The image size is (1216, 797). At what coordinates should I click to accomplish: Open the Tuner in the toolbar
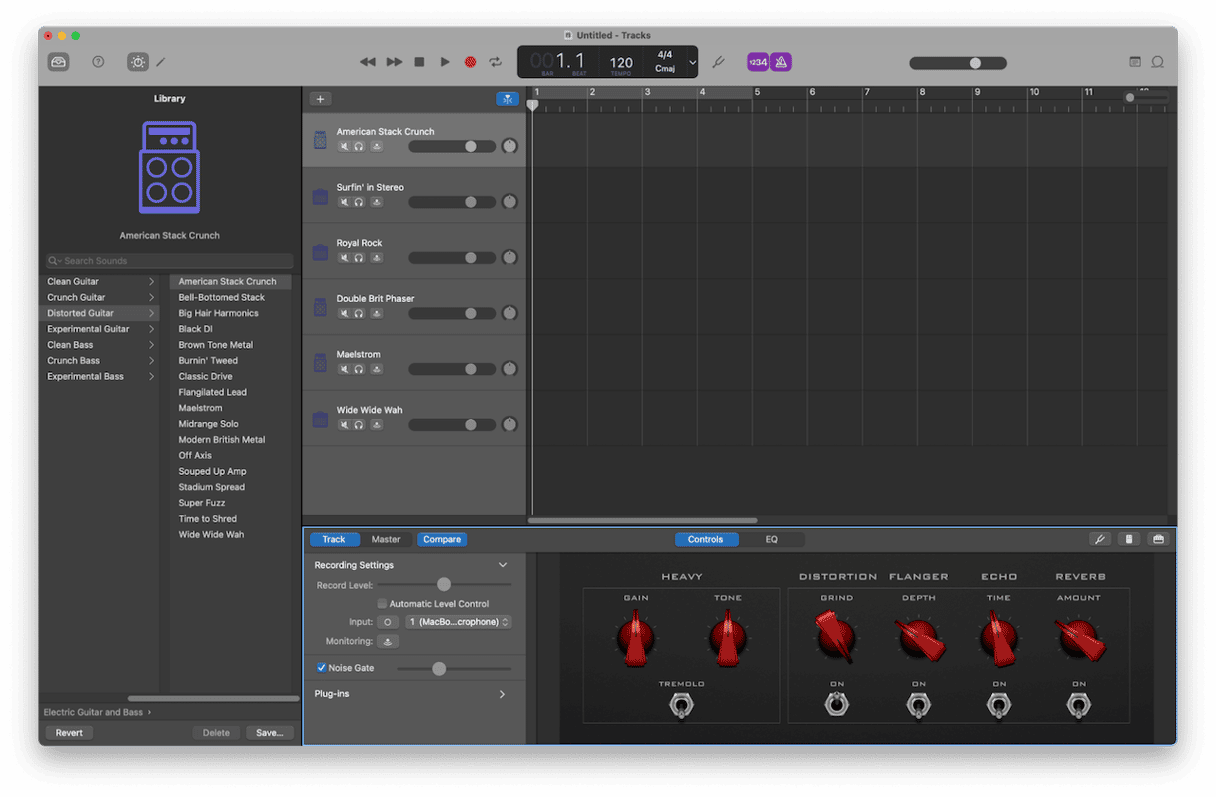(x=718, y=62)
